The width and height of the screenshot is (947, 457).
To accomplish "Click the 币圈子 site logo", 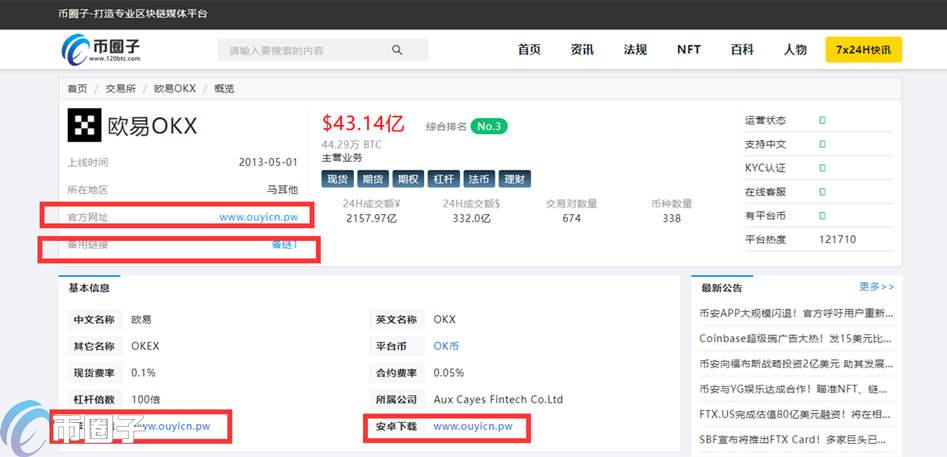I will (101, 49).
